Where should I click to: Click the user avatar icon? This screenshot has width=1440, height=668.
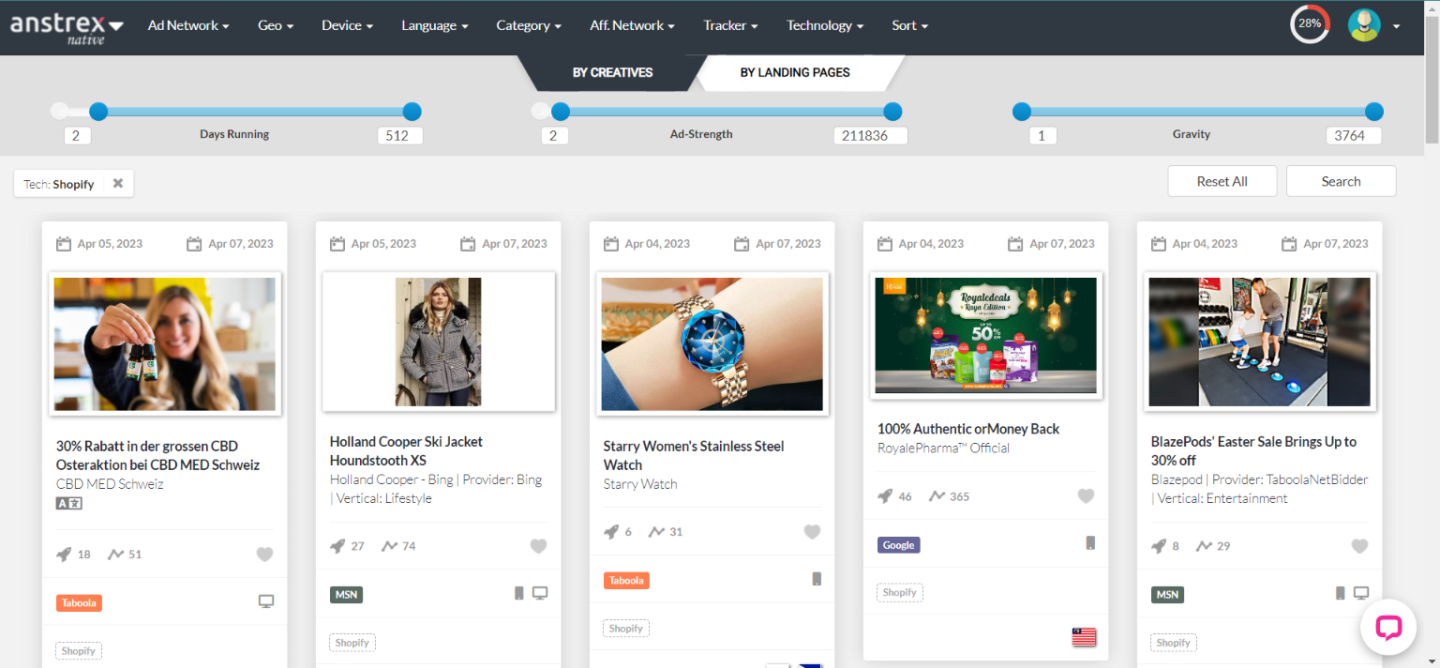(x=1364, y=25)
